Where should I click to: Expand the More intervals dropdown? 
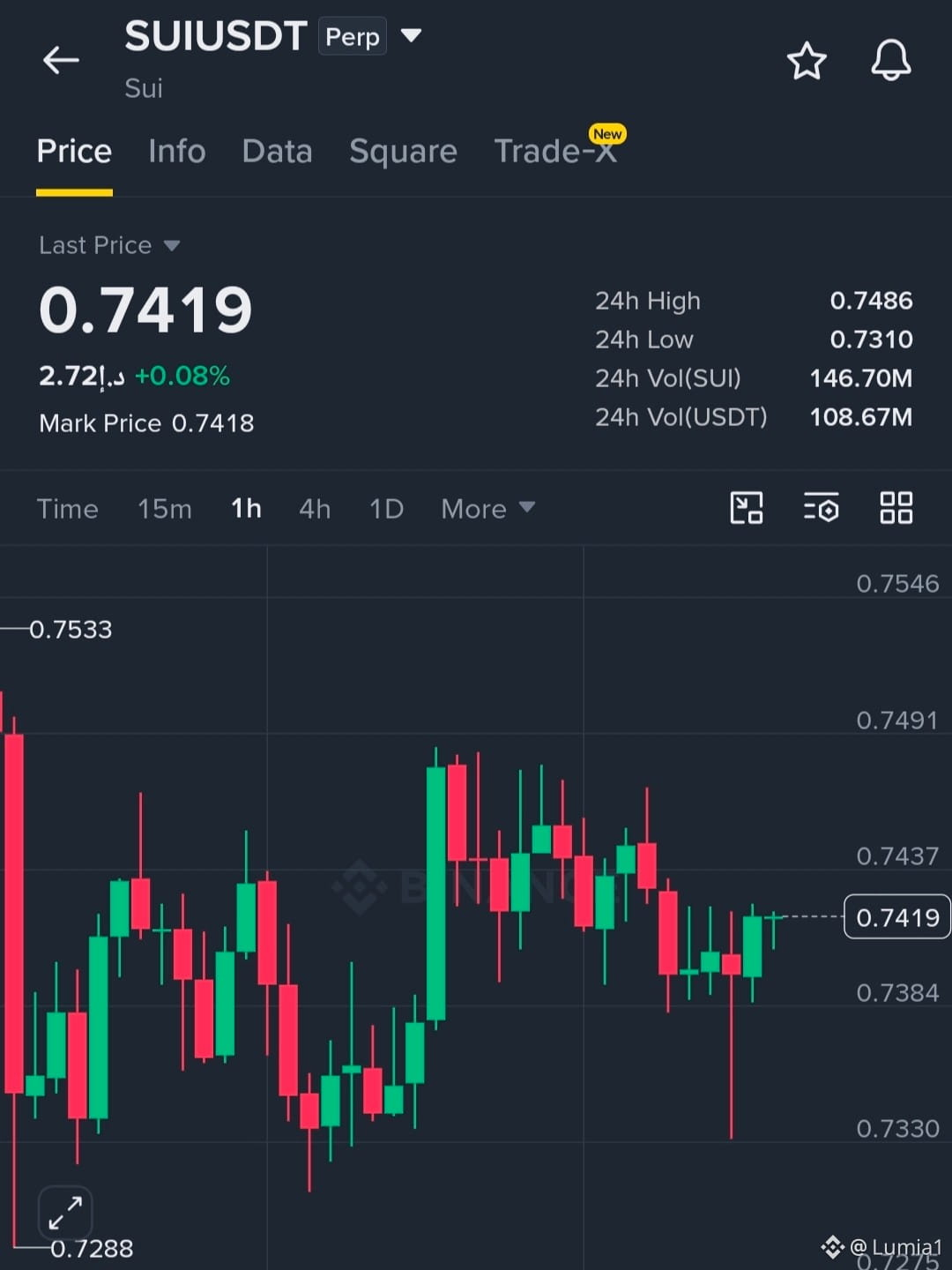click(x=487, y=509)
